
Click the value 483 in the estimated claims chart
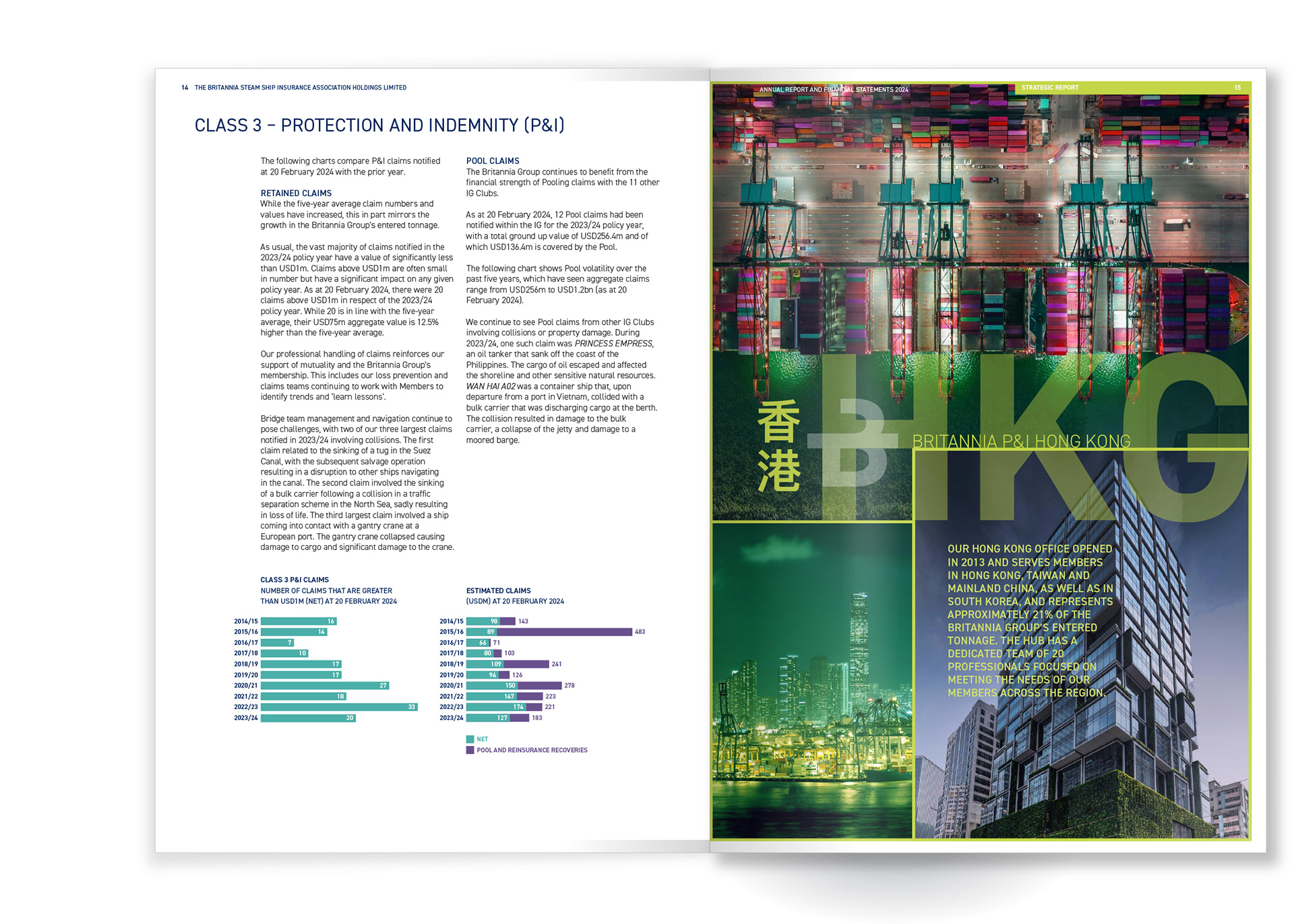[x=640, y=632]
